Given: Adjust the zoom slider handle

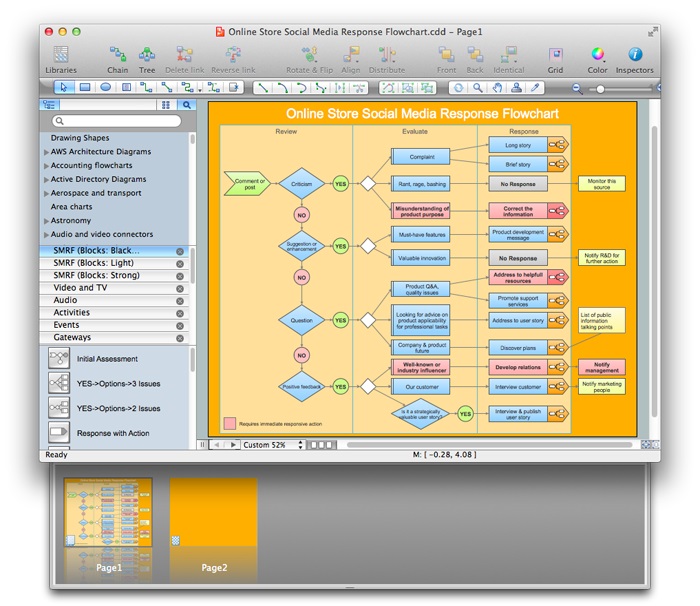Looking at the screenshot, I should coord(600,89).
